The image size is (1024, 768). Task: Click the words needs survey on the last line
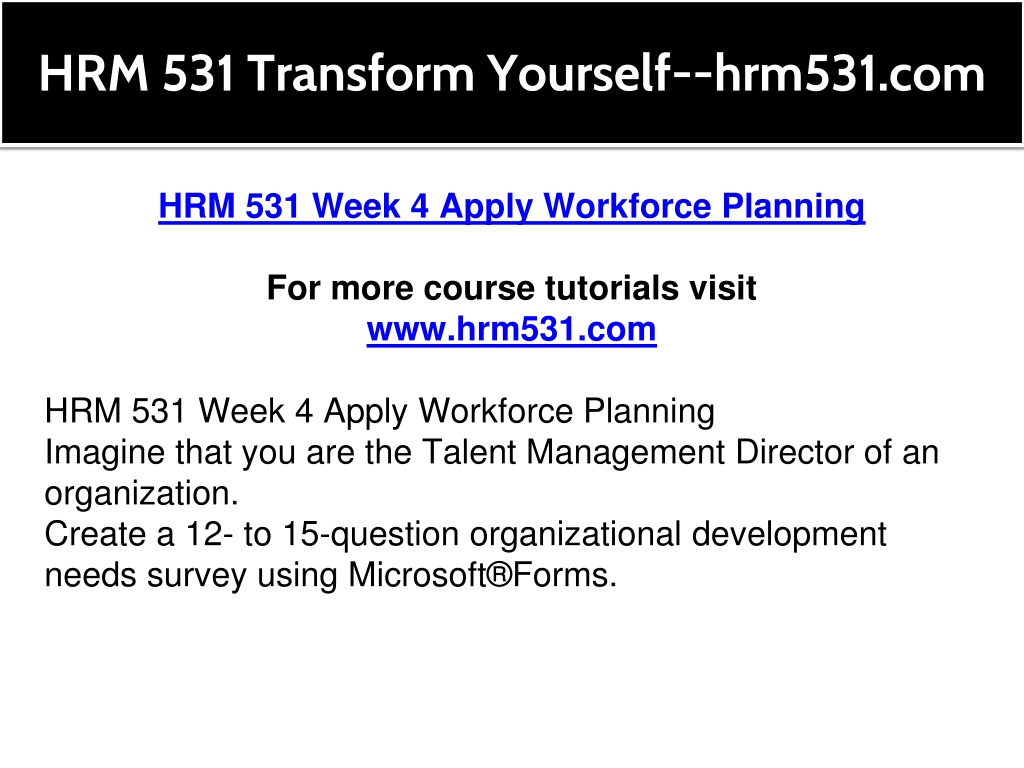pos(146,575)
